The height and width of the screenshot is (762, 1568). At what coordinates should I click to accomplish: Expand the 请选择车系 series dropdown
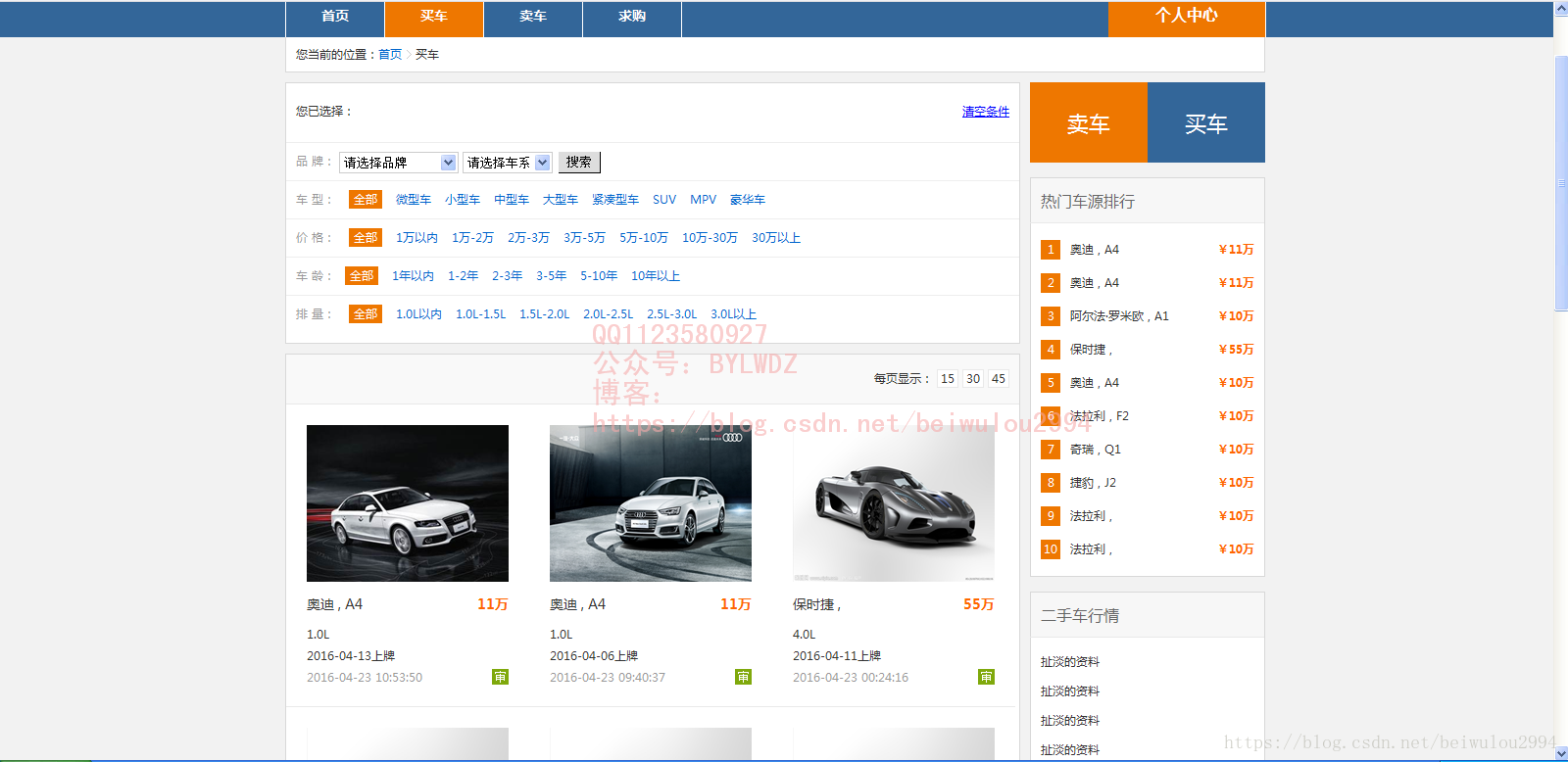point(508,163)
